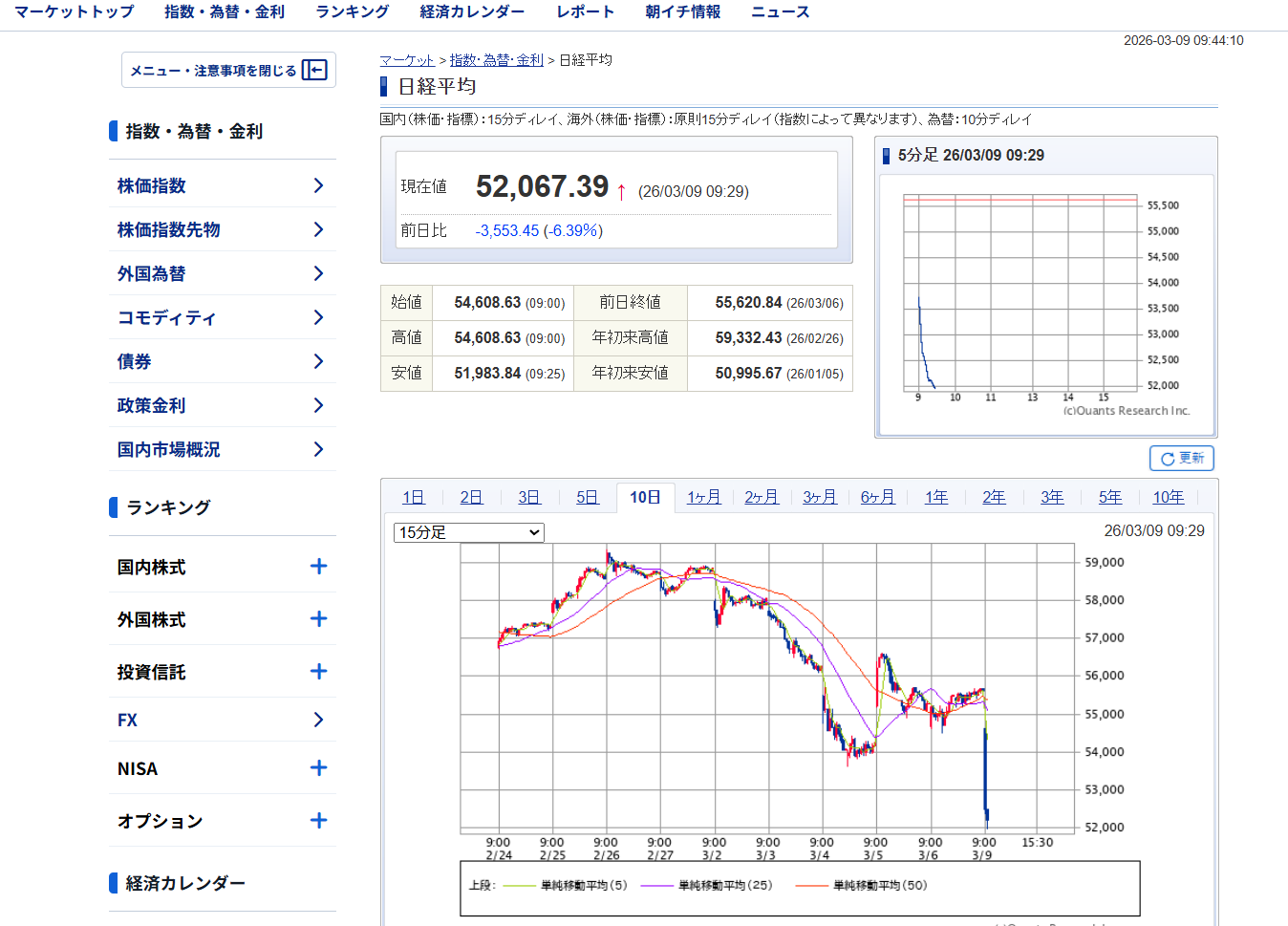Open 指数・為替・金利 in the top navigation

[x=225, y=11]
